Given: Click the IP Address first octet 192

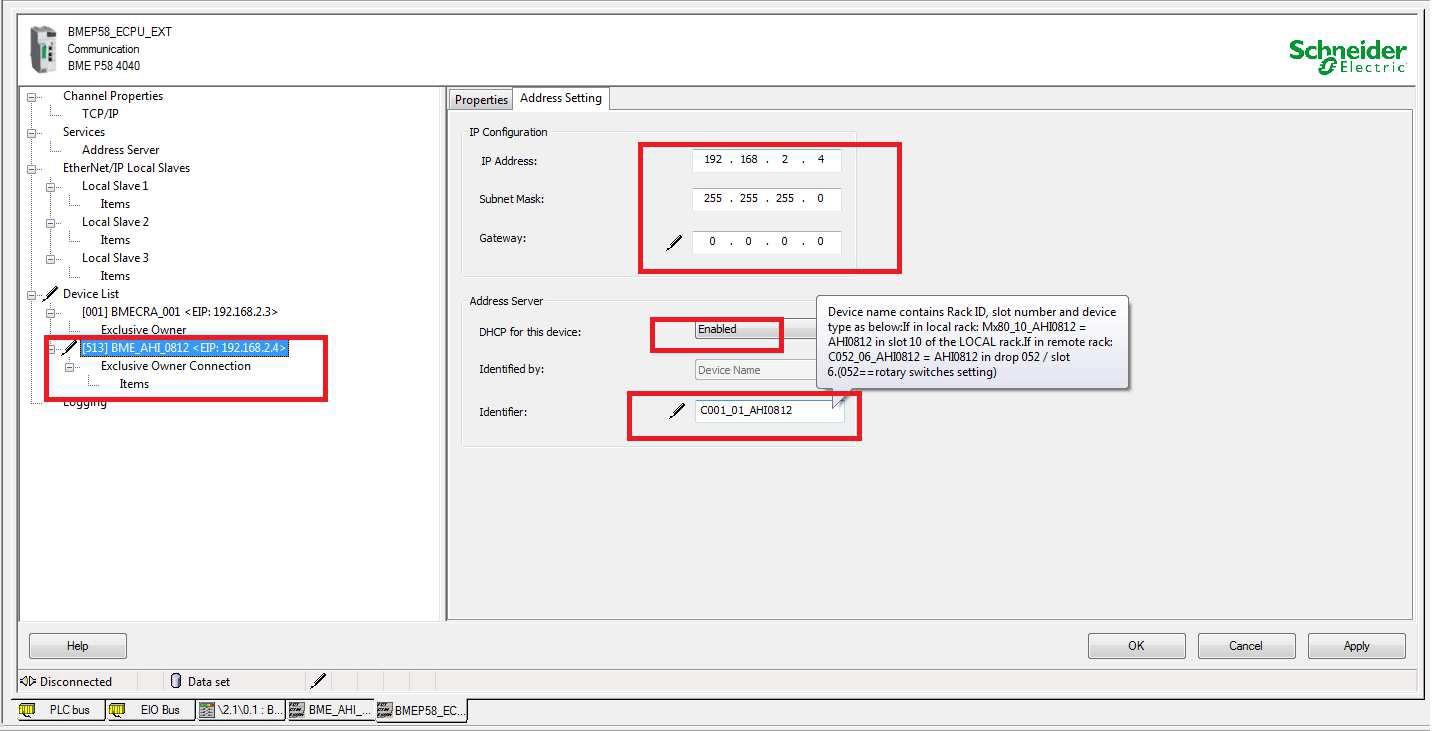Looking at the screenshot, I should [712, 160].
